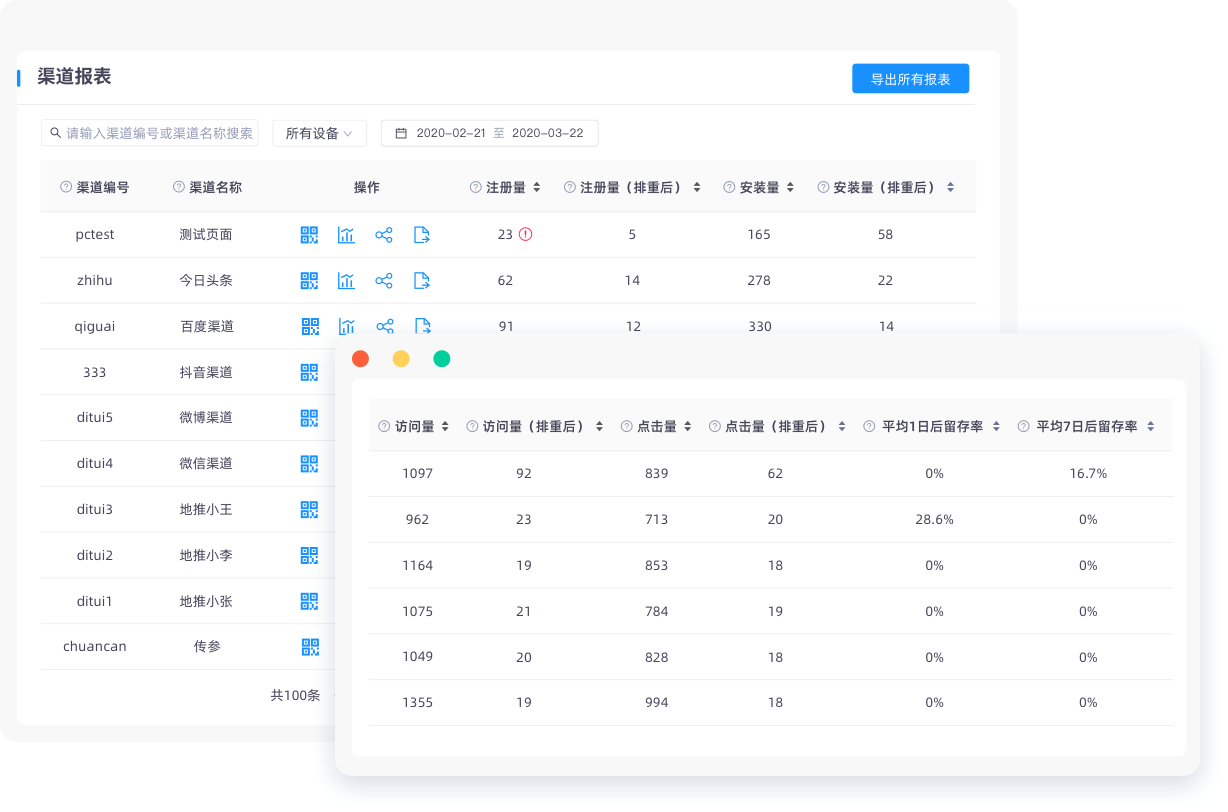Click the 导出所有报表 button
1228x812 pixels.
tap(910, 79)
